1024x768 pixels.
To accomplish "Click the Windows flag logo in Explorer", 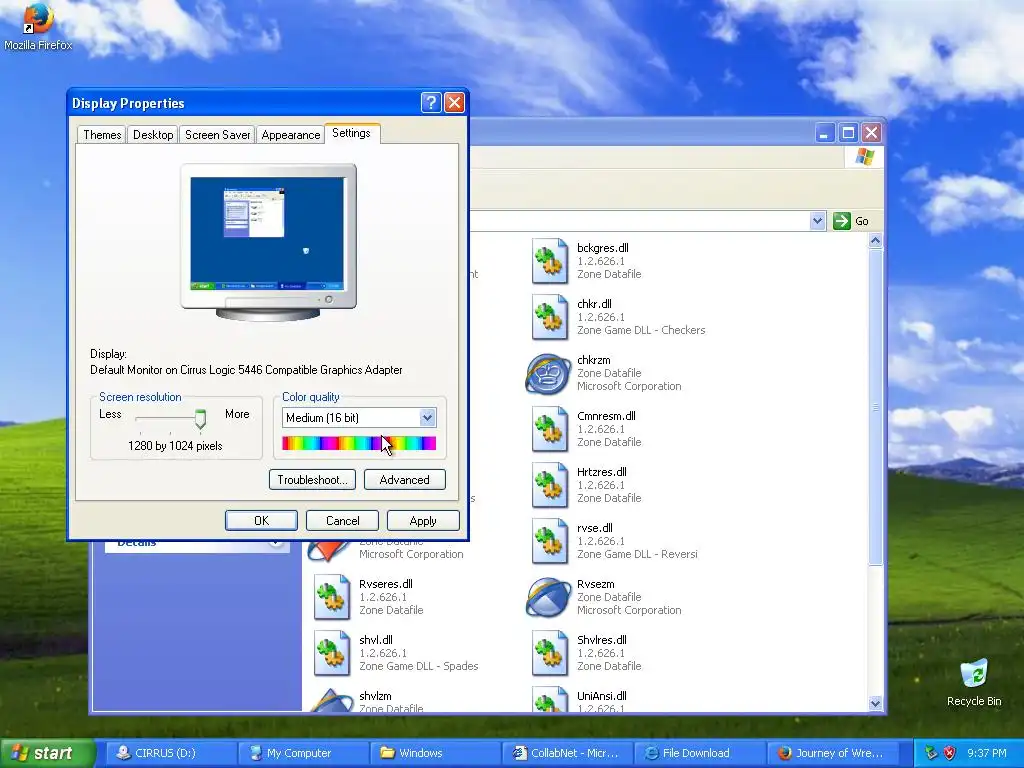I will coord(865,157).
